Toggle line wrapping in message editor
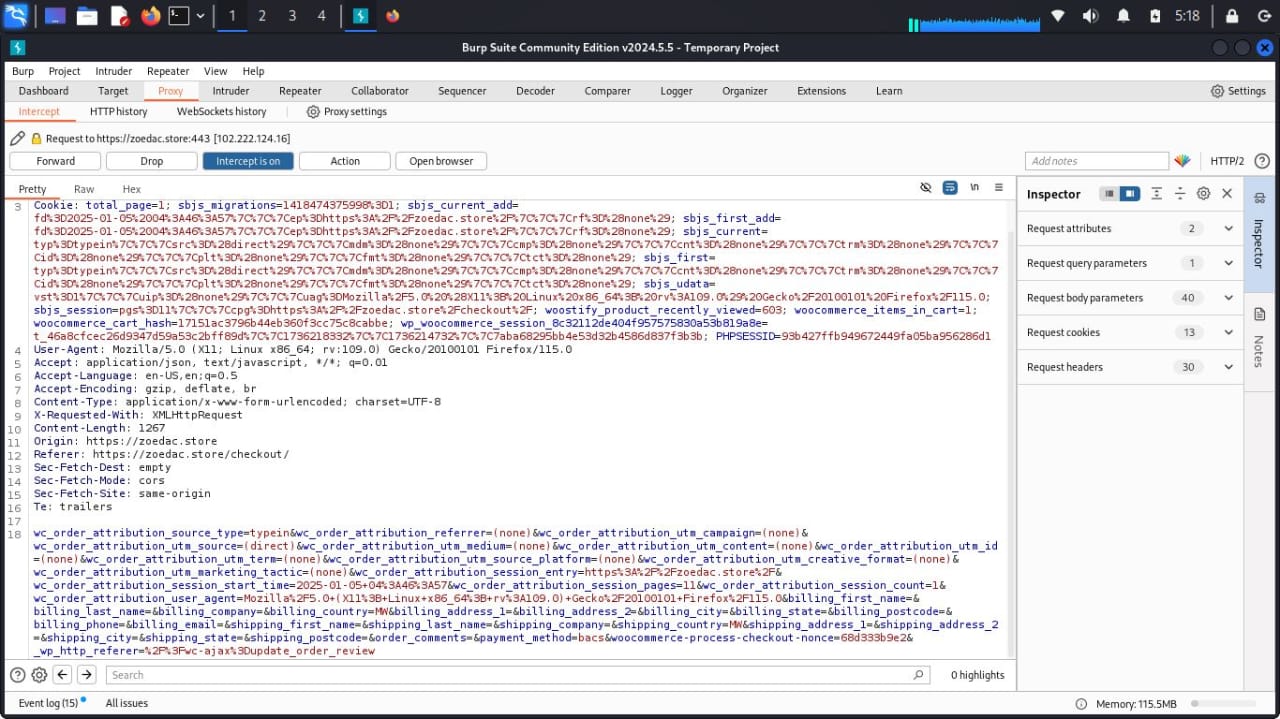Viewport: 1280px width, 719px height. point(950,188)
